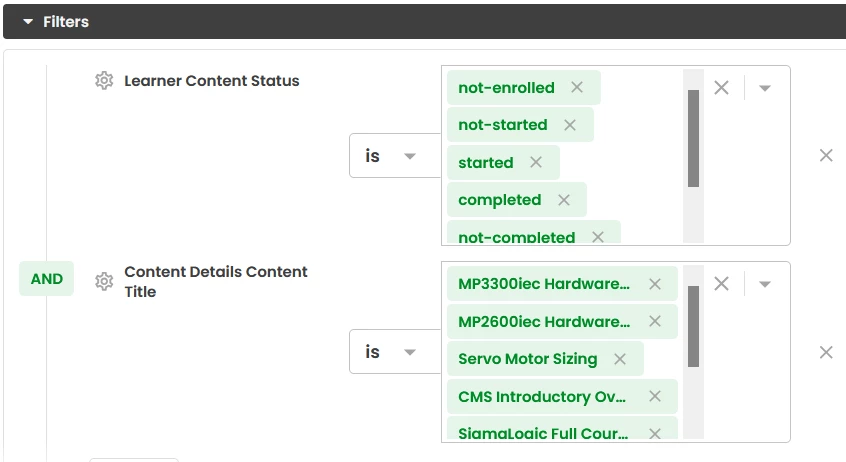This screenshot has height=462, width=846.
Task: Open gear settings for Content Details Content Title
Action: [104, 281]
